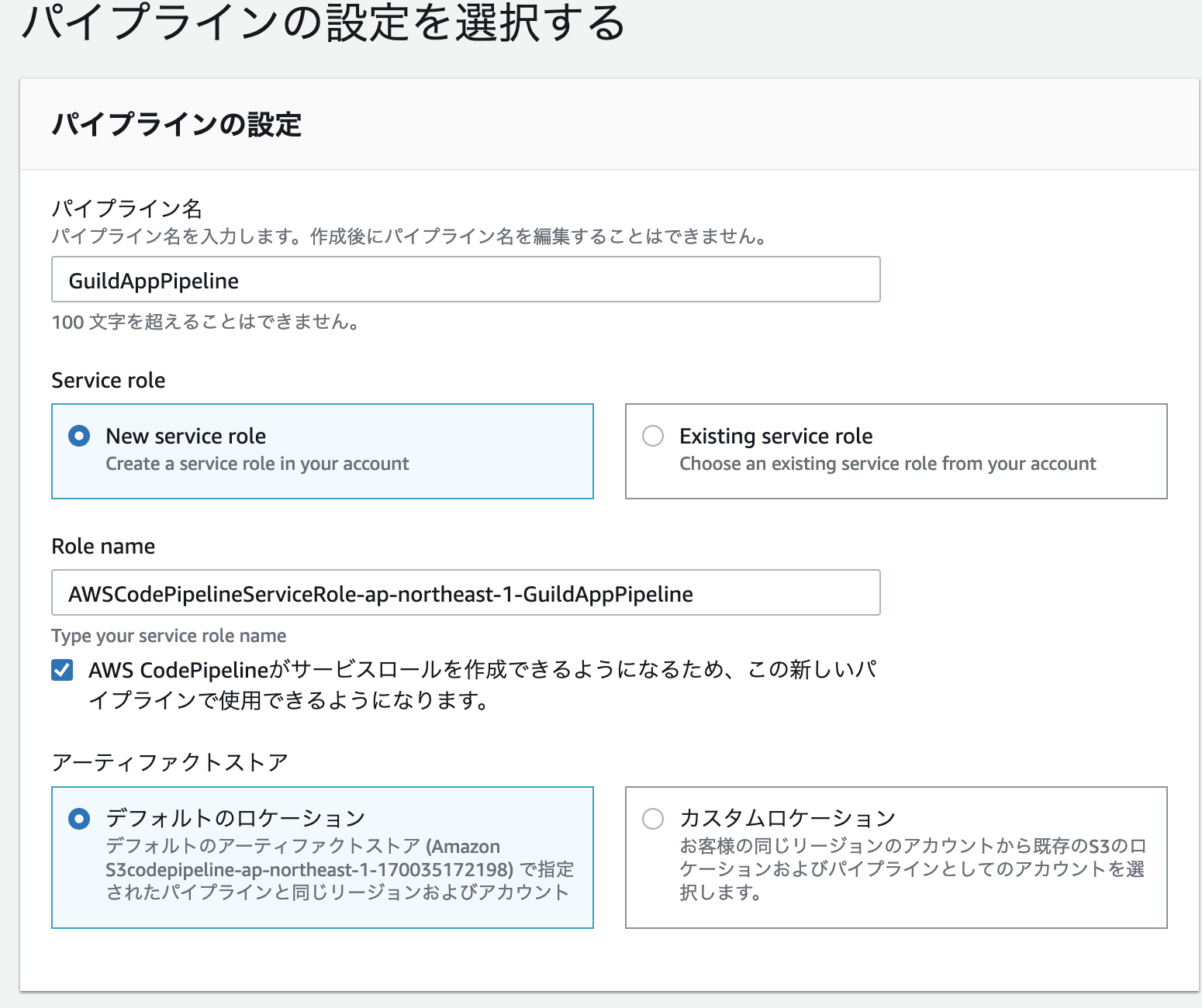
Task: Toggle AWS CodePipeline service role creation checkbox
Action: tap(62, 669)
